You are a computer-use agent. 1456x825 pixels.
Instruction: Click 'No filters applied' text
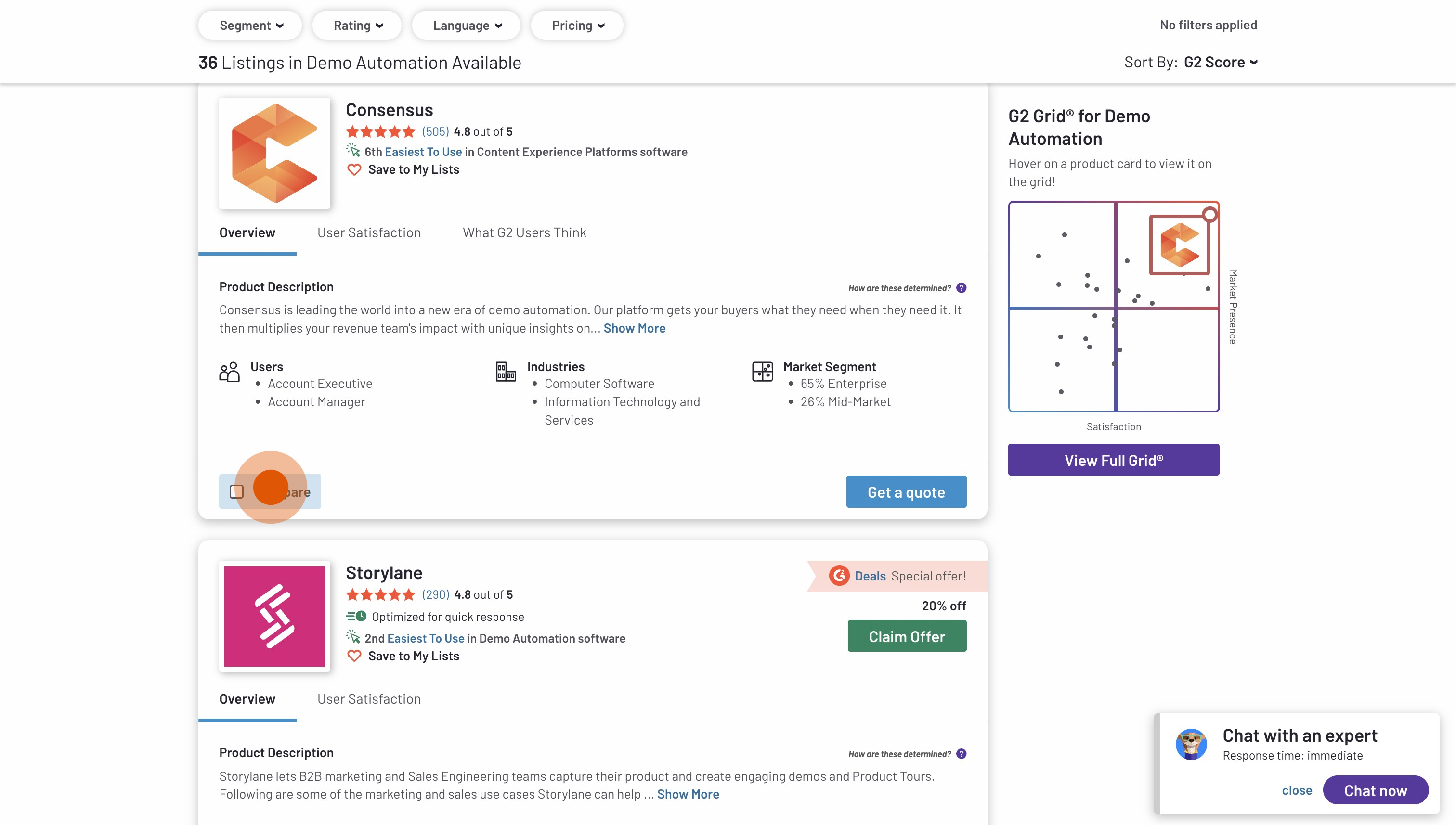1209,25
